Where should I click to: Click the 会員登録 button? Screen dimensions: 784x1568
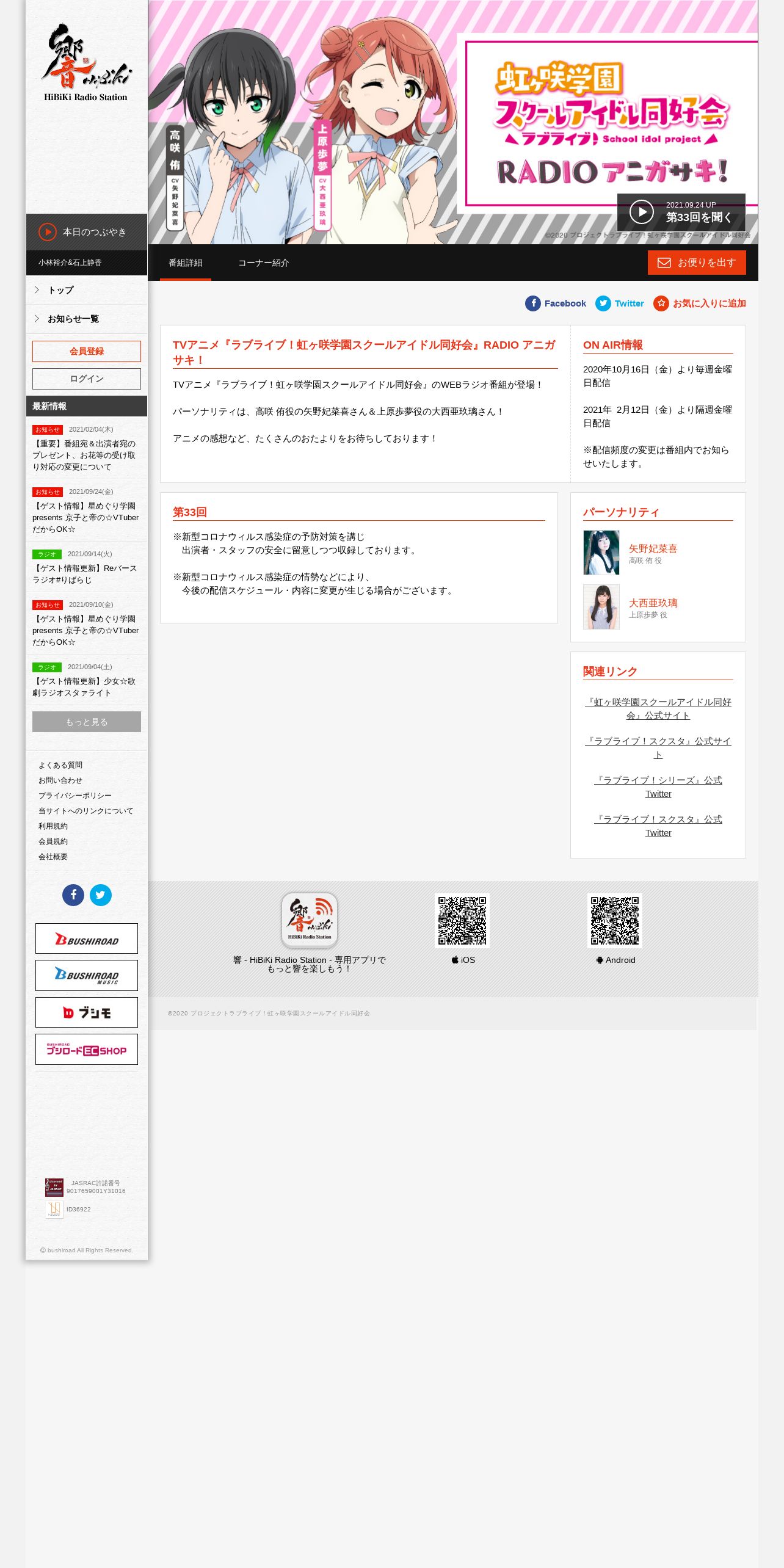click(87, 351)
